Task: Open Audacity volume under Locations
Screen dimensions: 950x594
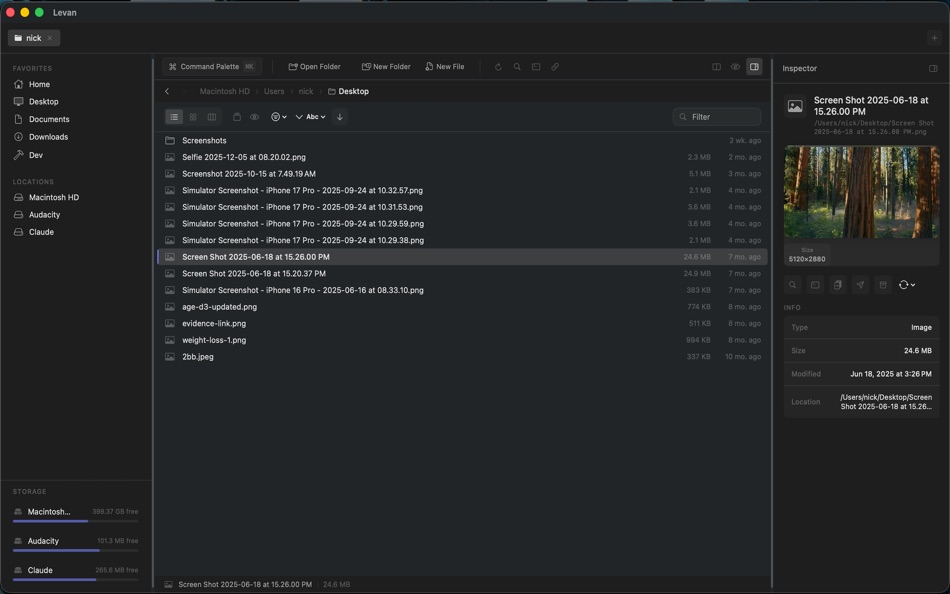Action: coord(44,215)
